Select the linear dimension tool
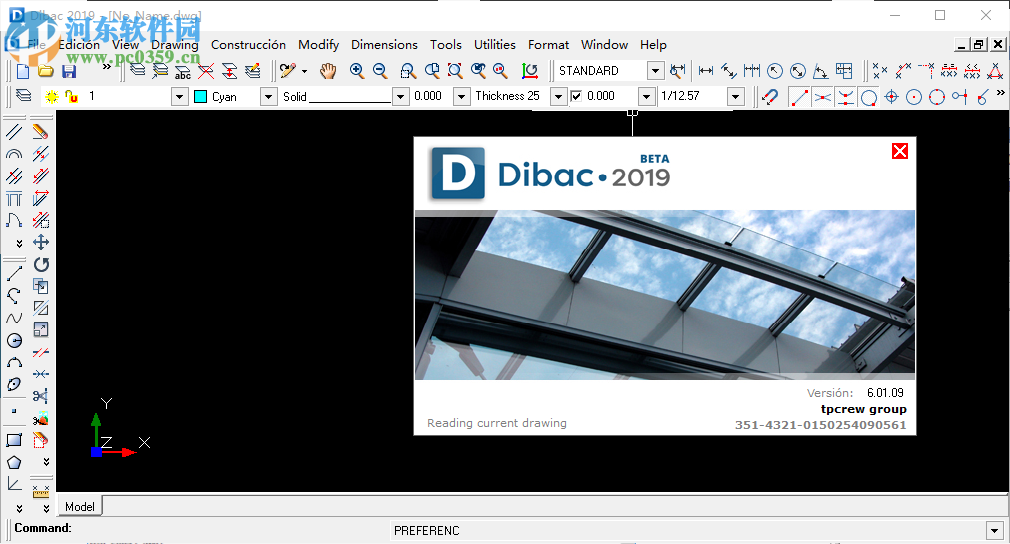 (x=706, y=71)
